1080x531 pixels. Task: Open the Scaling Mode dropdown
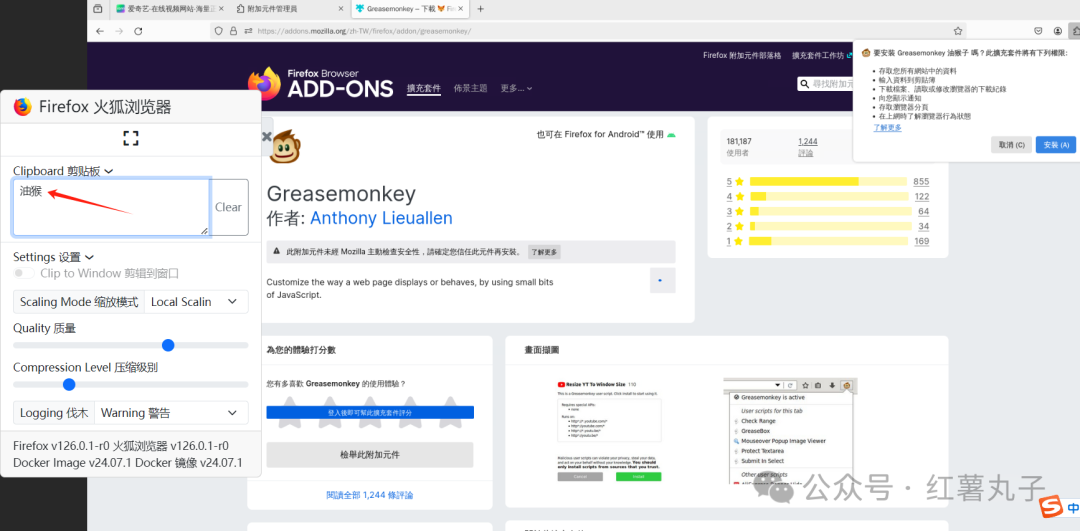196,302
